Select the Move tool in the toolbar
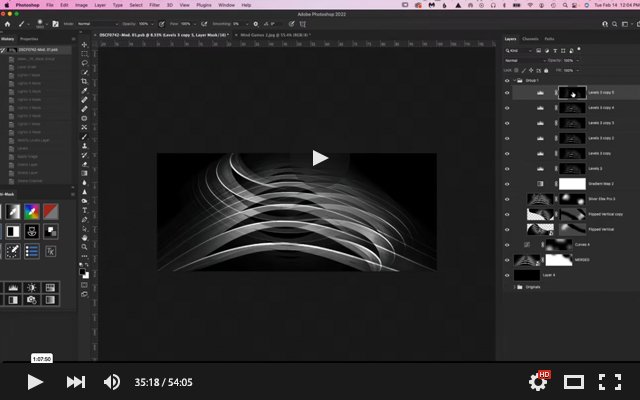Screen dimensions: 640x400 pyautogui.click(x=84, y=44)
